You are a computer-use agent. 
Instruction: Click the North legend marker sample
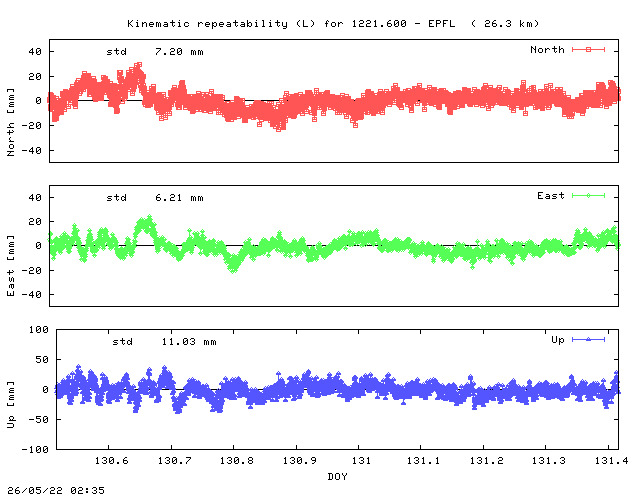point(588,49)
